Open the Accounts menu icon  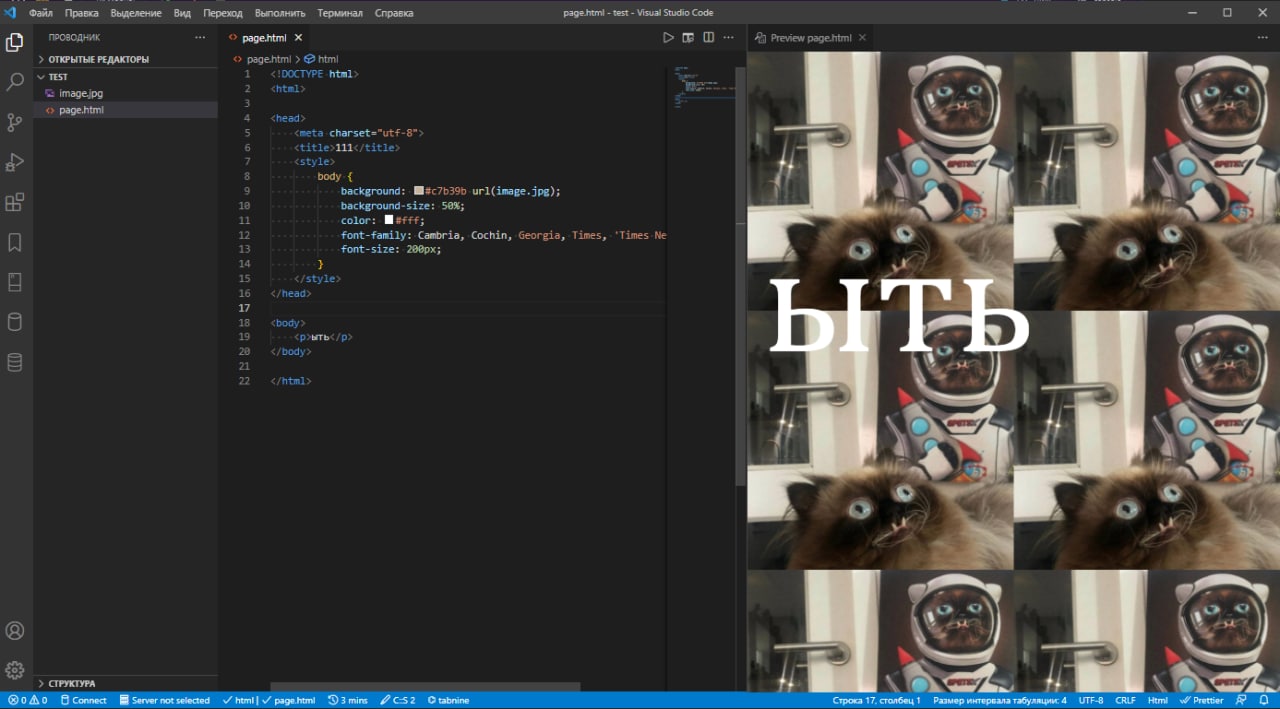point(15,631)
